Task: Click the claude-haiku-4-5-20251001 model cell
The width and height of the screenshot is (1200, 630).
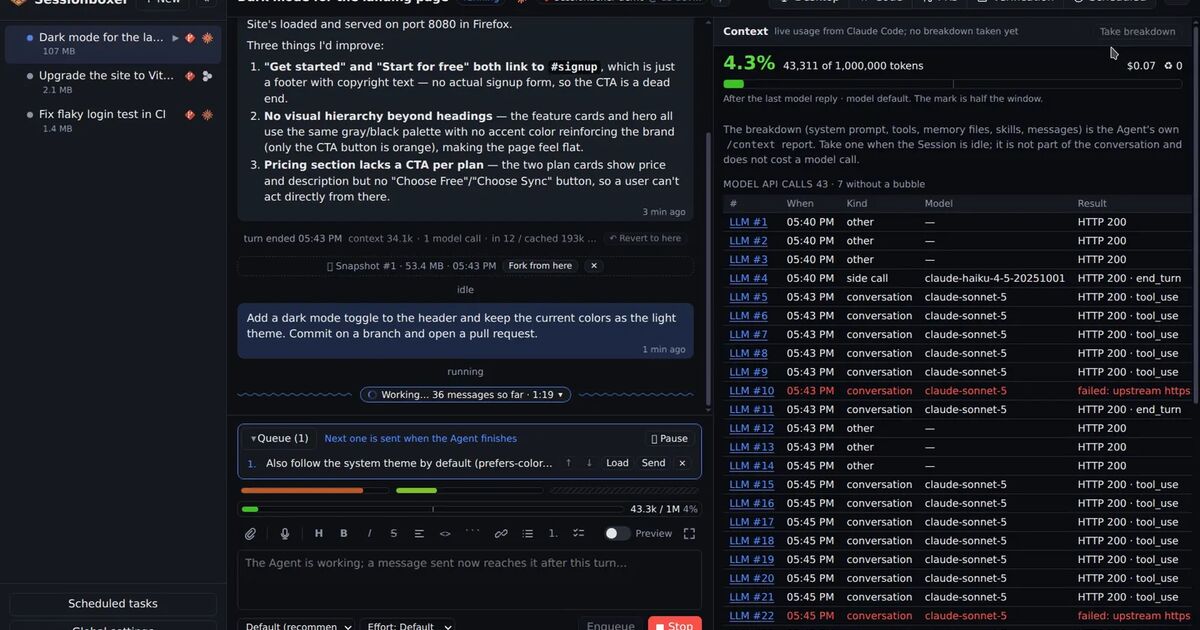Action: pyautogui.click(x=995, y=278)
